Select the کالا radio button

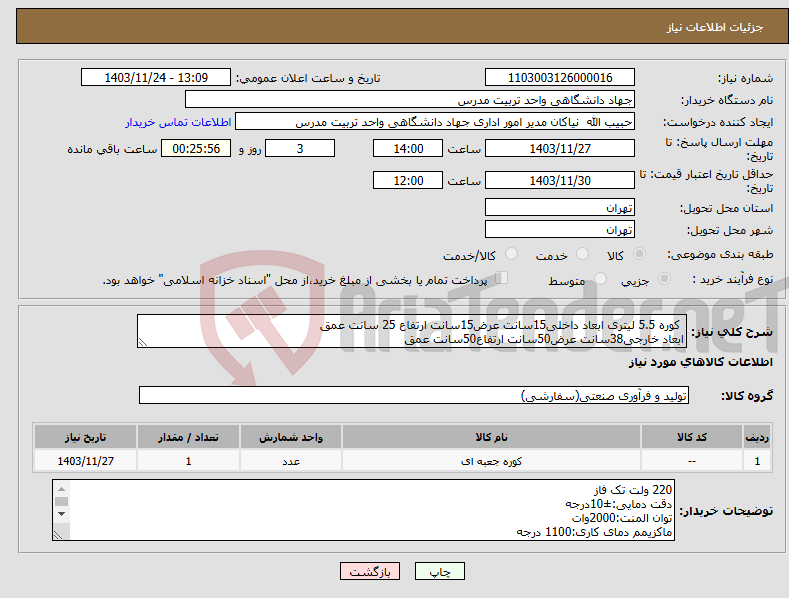[x=639, y=254]
